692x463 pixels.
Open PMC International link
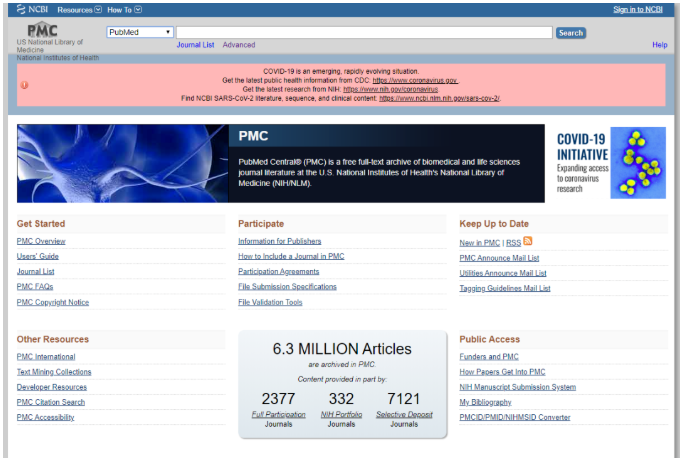click(46, 357)
